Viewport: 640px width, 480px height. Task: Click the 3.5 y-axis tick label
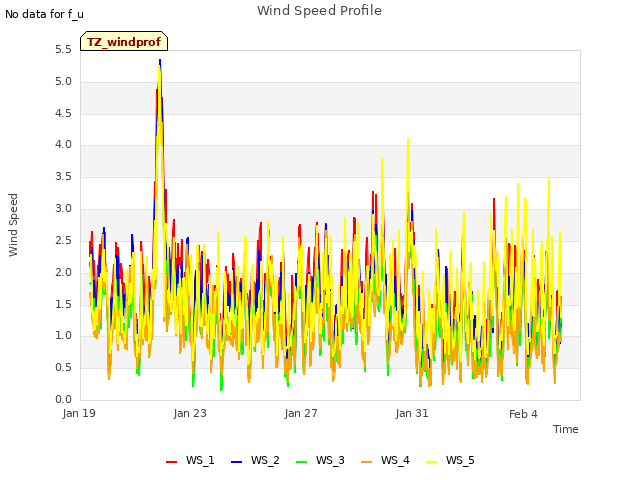tap(63, 177)
